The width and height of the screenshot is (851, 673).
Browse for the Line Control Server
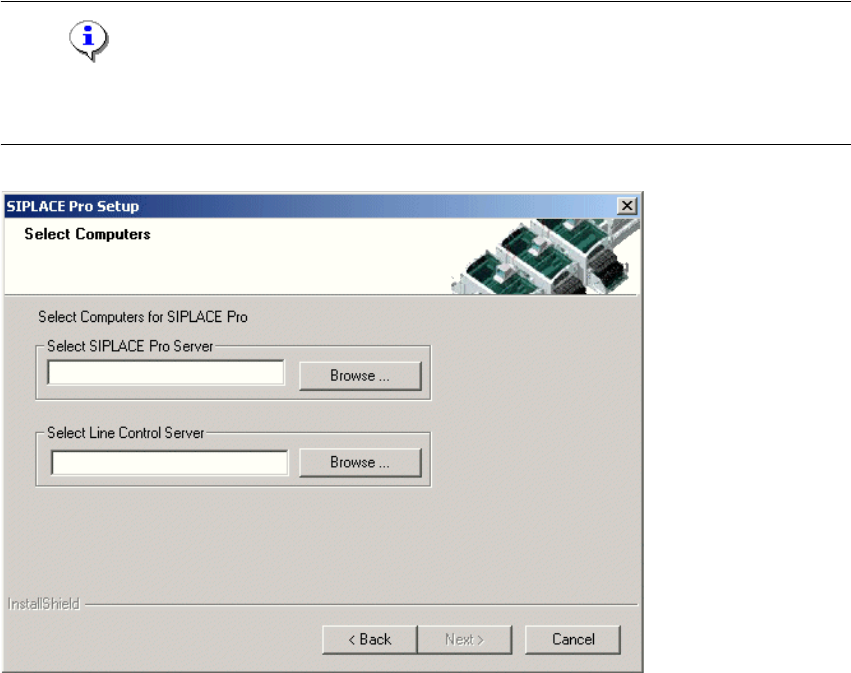[360, 462]
